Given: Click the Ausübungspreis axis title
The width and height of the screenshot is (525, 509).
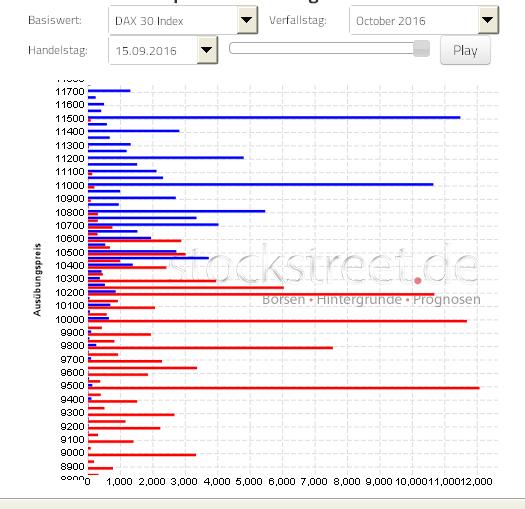Looking at the screenshot, I should pos(37,279).
